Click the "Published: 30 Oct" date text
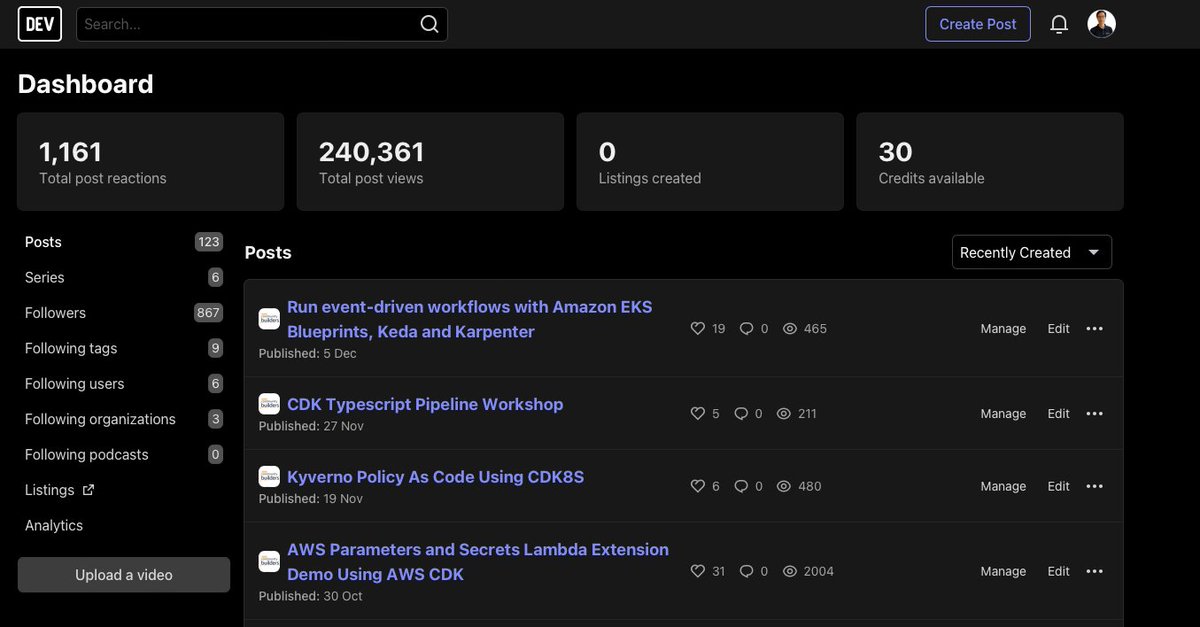Viewport: 1200px width, 627px height. coord(310,596)
